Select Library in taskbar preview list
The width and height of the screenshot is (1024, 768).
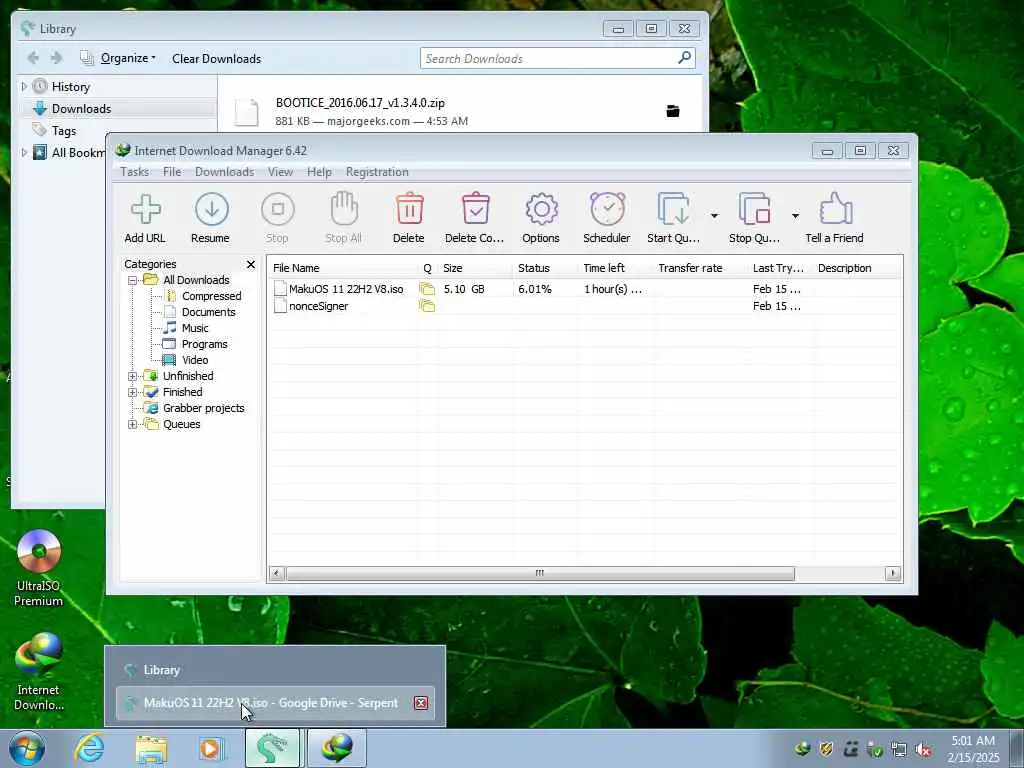tap(275, 670)
